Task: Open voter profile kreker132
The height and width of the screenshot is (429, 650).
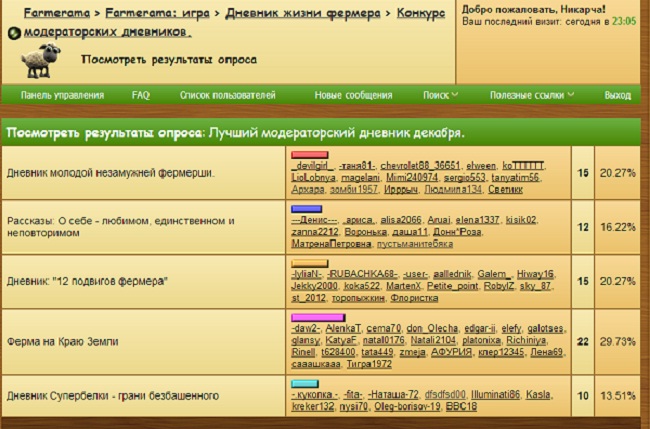Action: coord(313,407)
